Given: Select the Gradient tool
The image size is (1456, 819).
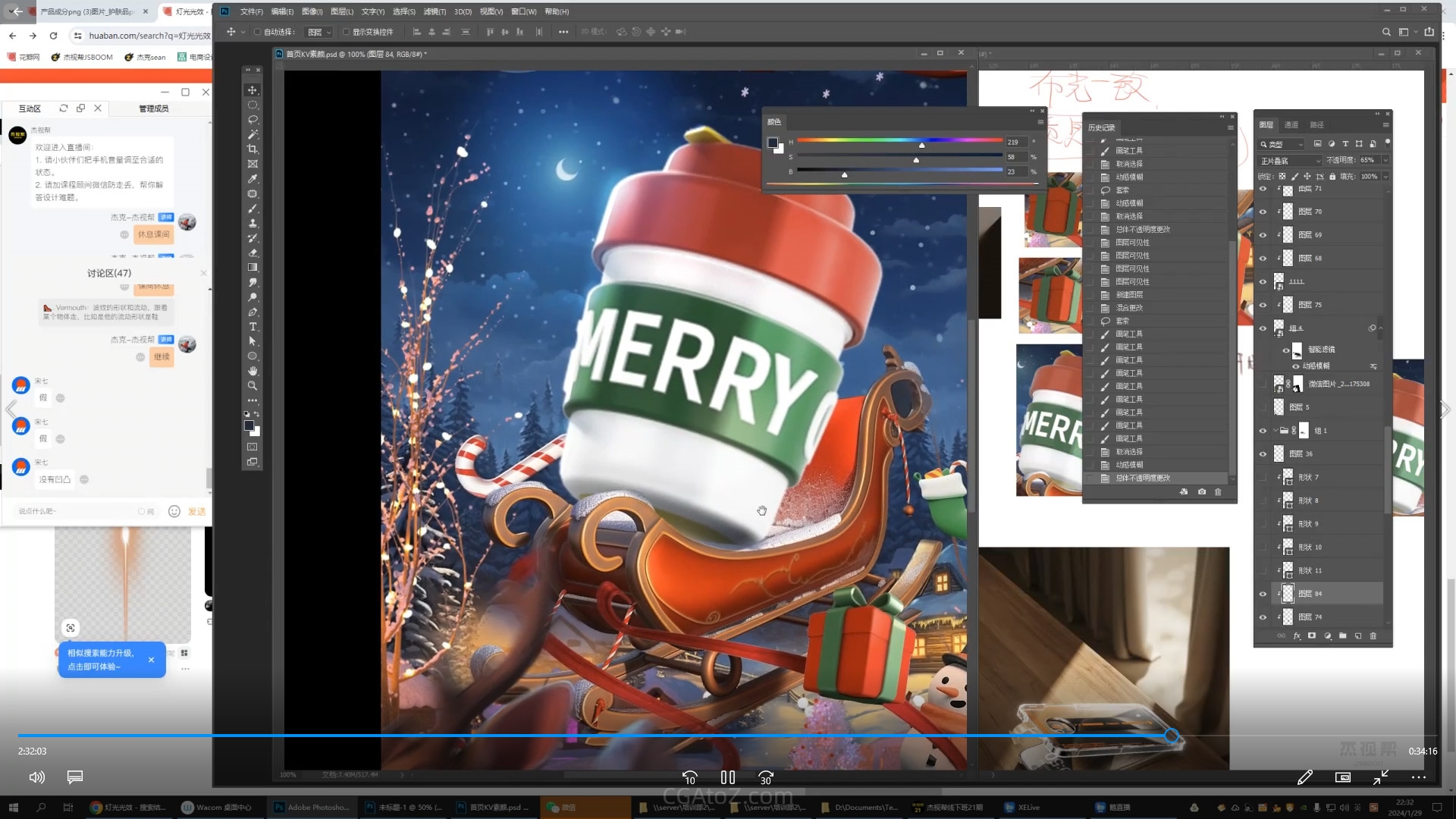Looking at the screenshot, I should pyautogui.click(x=253, y=268).
